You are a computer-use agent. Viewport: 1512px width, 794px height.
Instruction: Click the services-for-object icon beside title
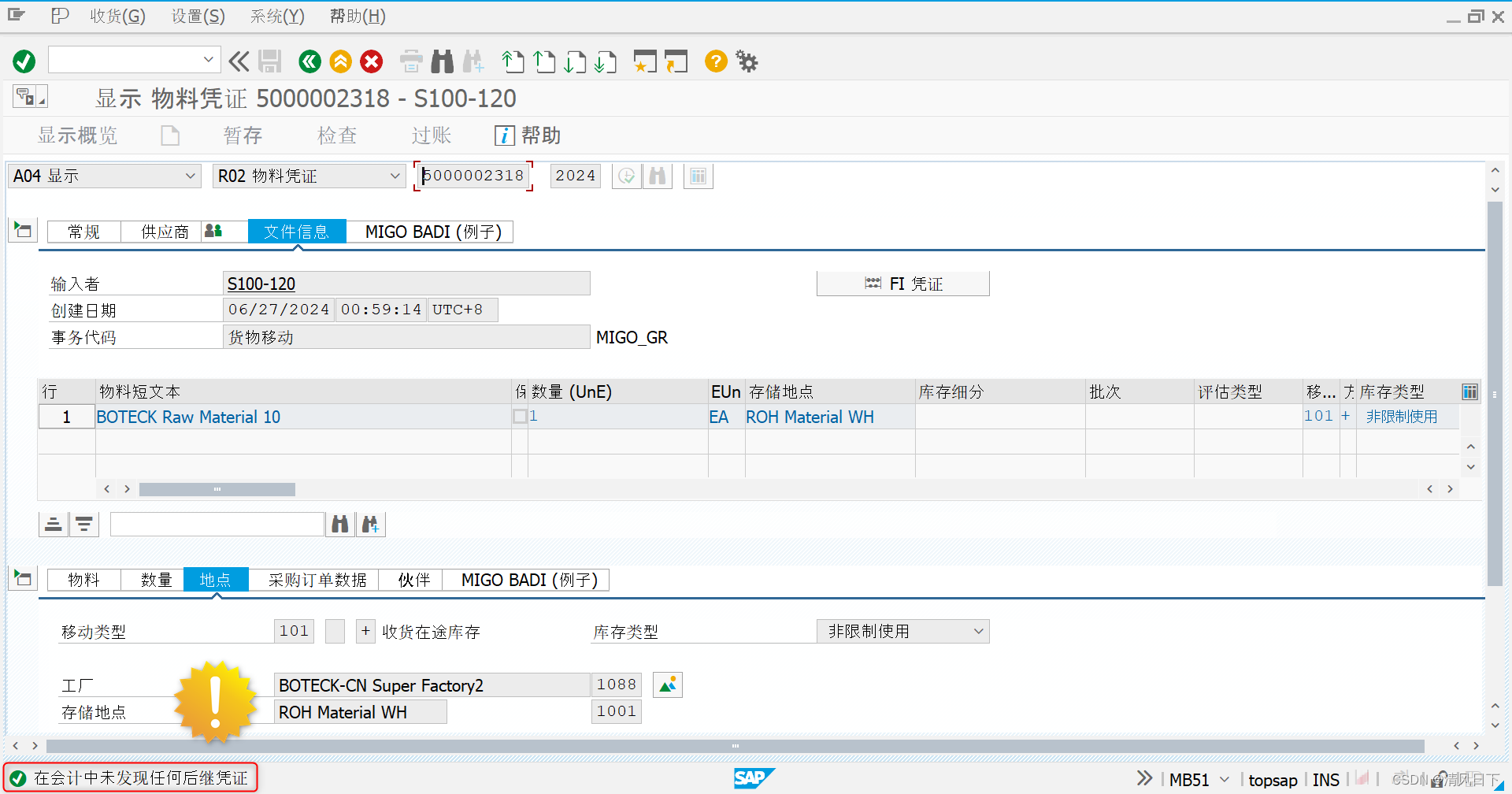point(30,97)
